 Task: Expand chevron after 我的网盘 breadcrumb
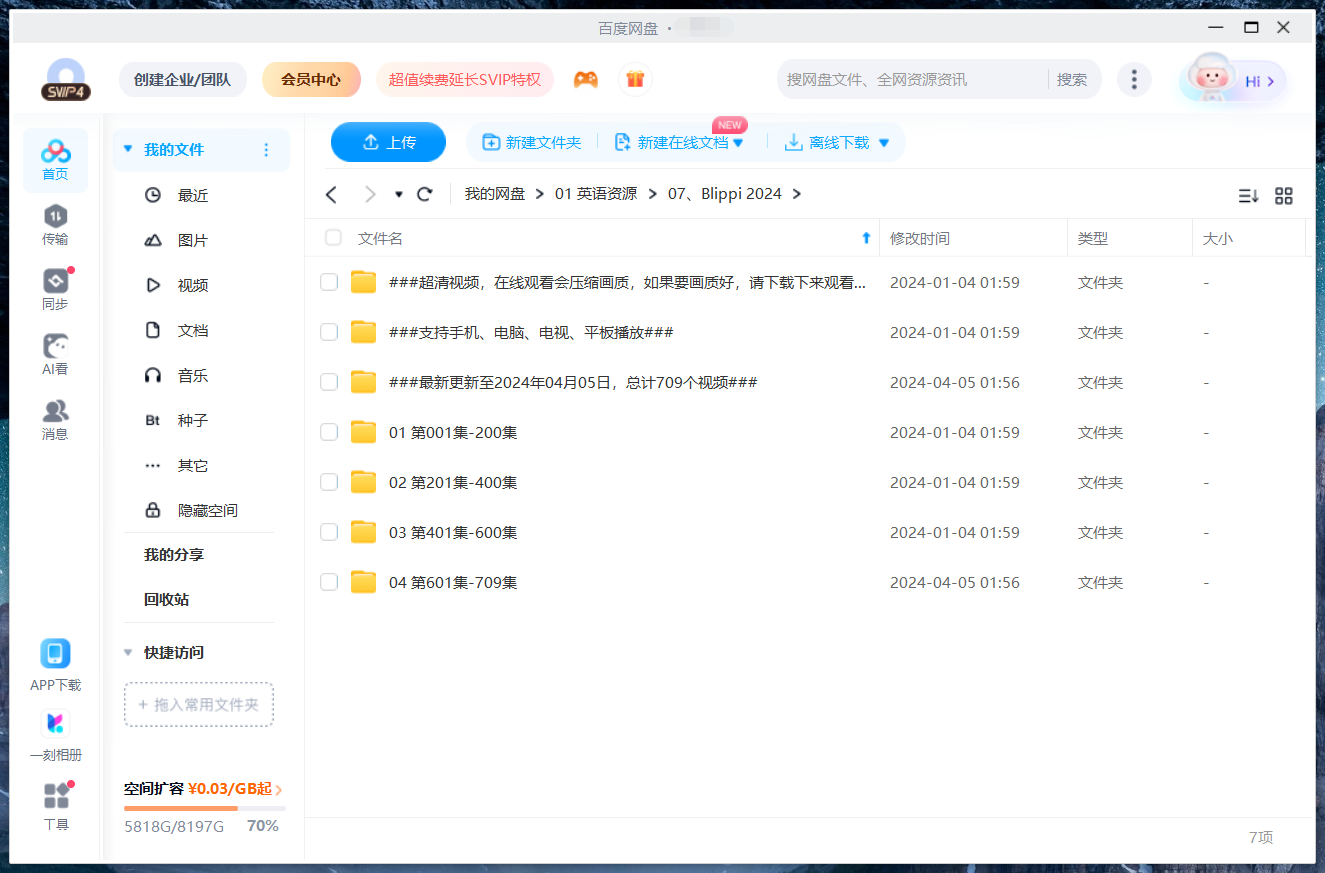click(540, 194)
